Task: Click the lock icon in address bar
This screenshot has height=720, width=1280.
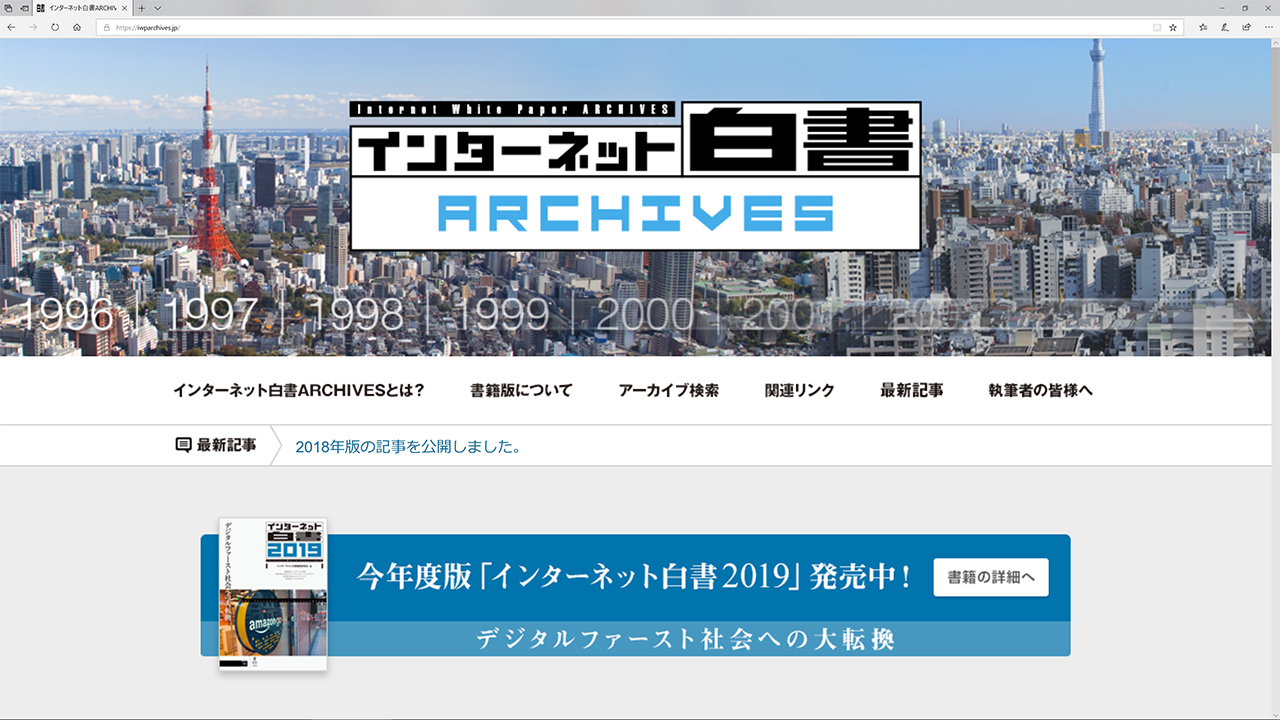Action: (105, 27)
